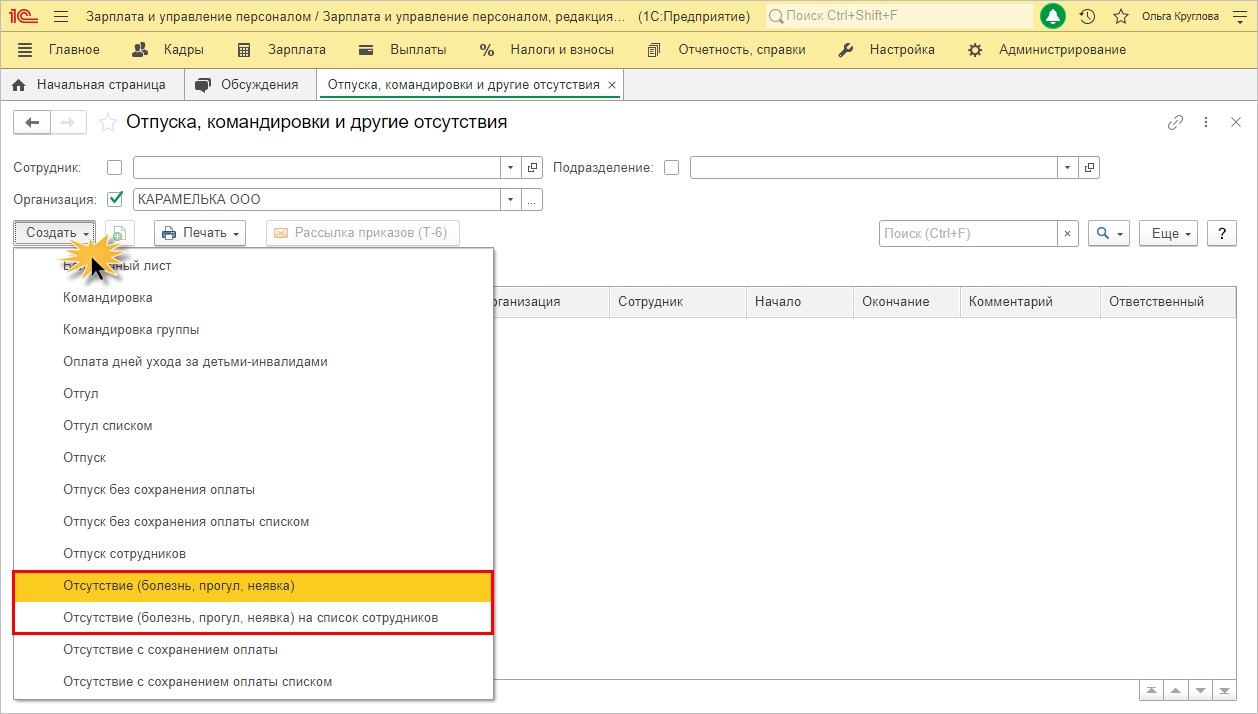Open the Подразделение field selection icon
This screenshot has height=714, width=1258.
coord(1090,168)
